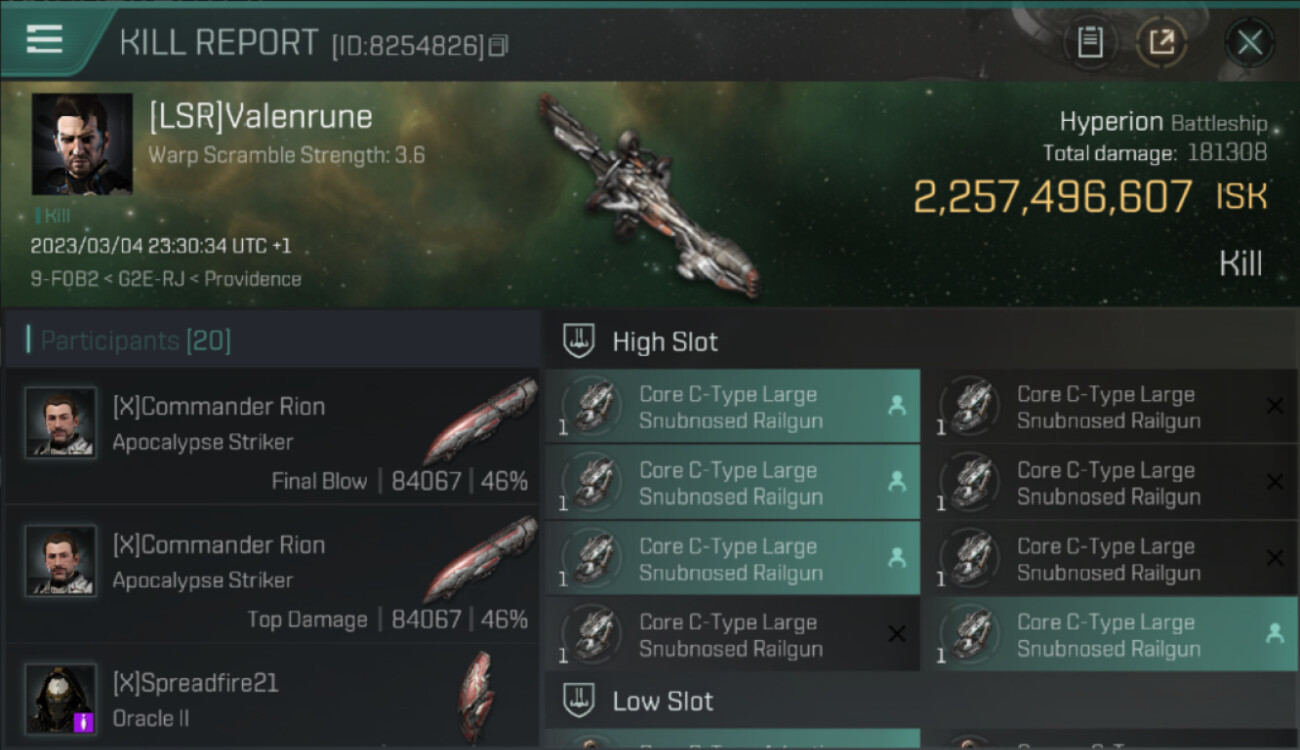Close the kill report window

(x=1249, y=43)
